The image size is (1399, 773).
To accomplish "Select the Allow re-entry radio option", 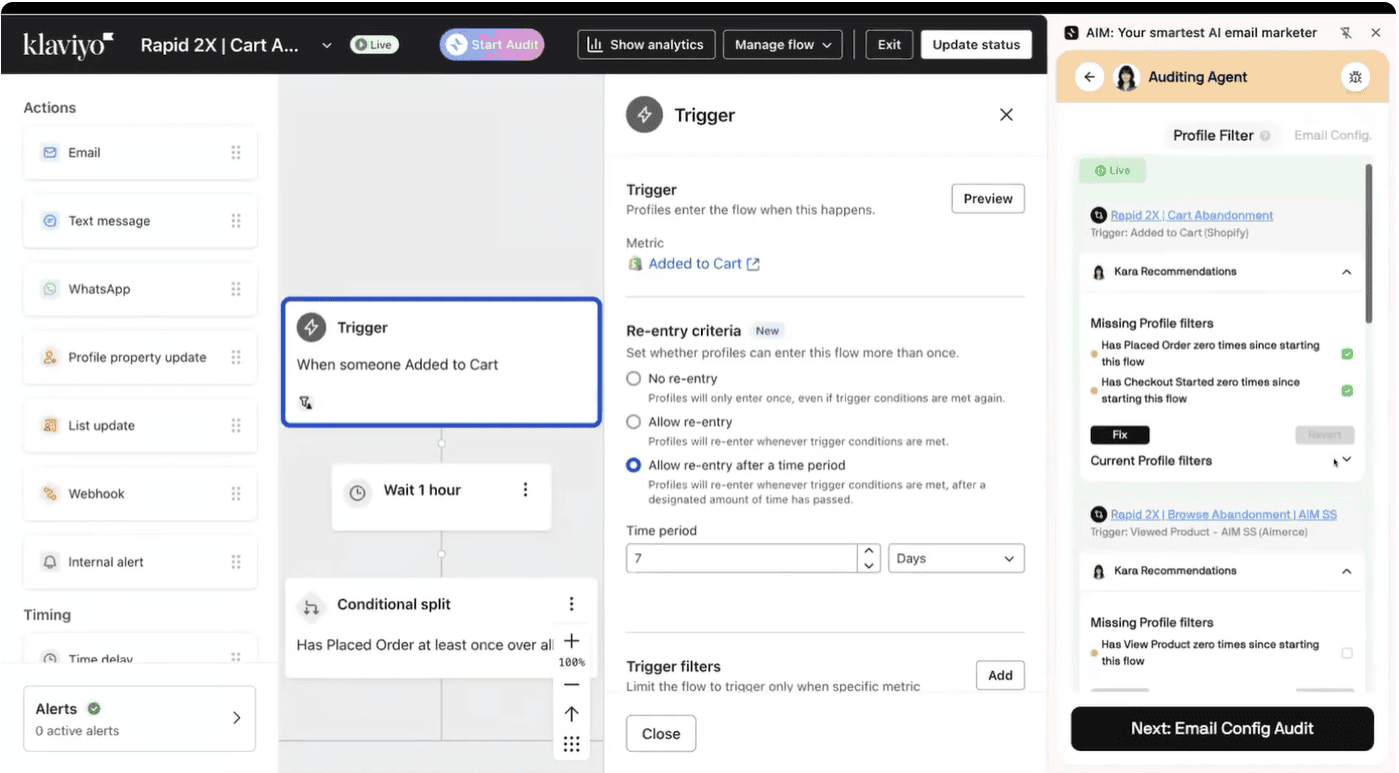I will [x=633, y=422].
